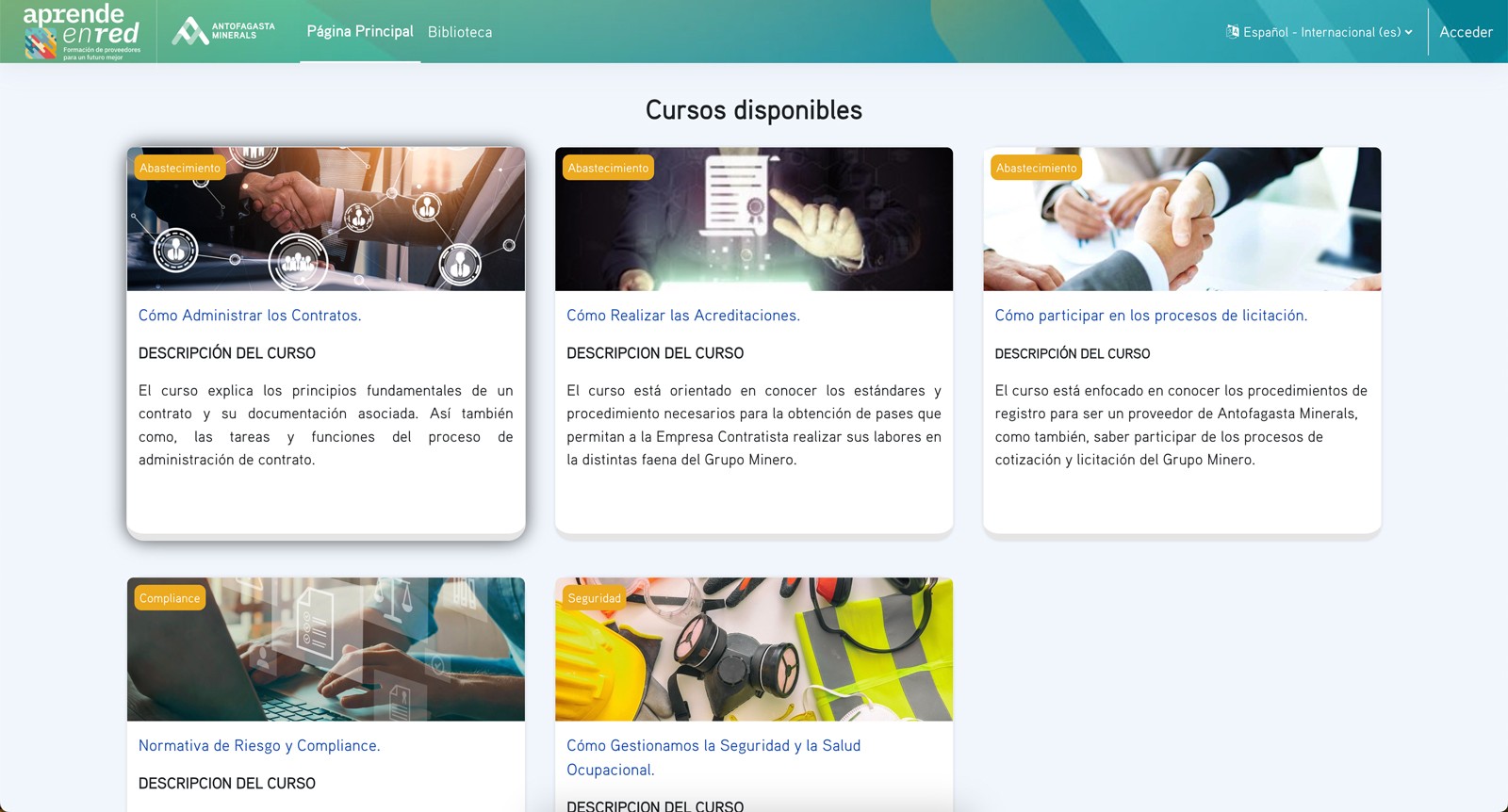Click the Aprende en Red logo
Image resolution: width=1508 pixels, height=812 pixels.
(x=82, y=31)
